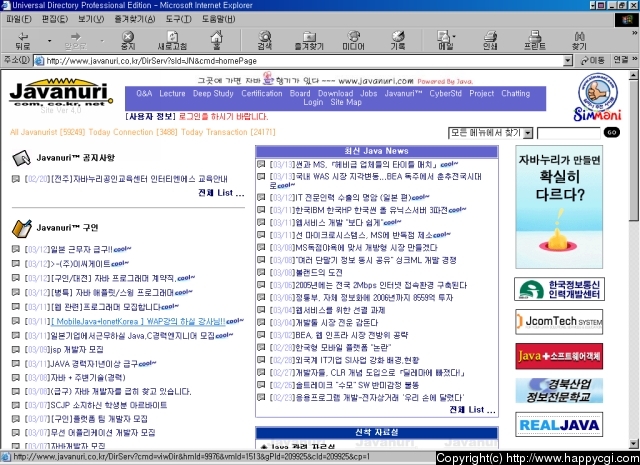Viewport: 640px width, 465px height.
Task: Go to Q&A in site navigation
Action: coord(144,93)
